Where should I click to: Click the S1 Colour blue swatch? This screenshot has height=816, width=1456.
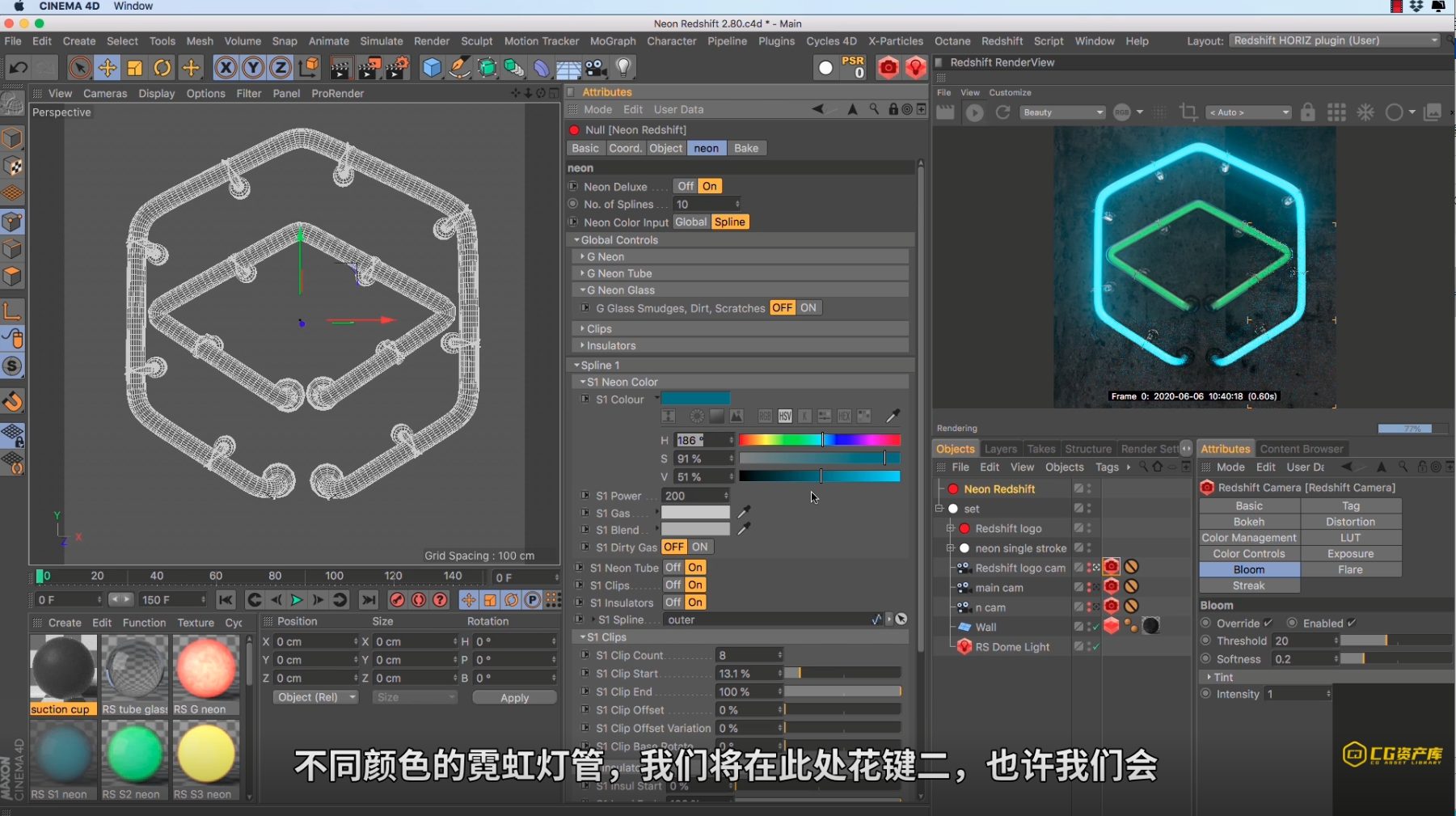pos(695,399)
